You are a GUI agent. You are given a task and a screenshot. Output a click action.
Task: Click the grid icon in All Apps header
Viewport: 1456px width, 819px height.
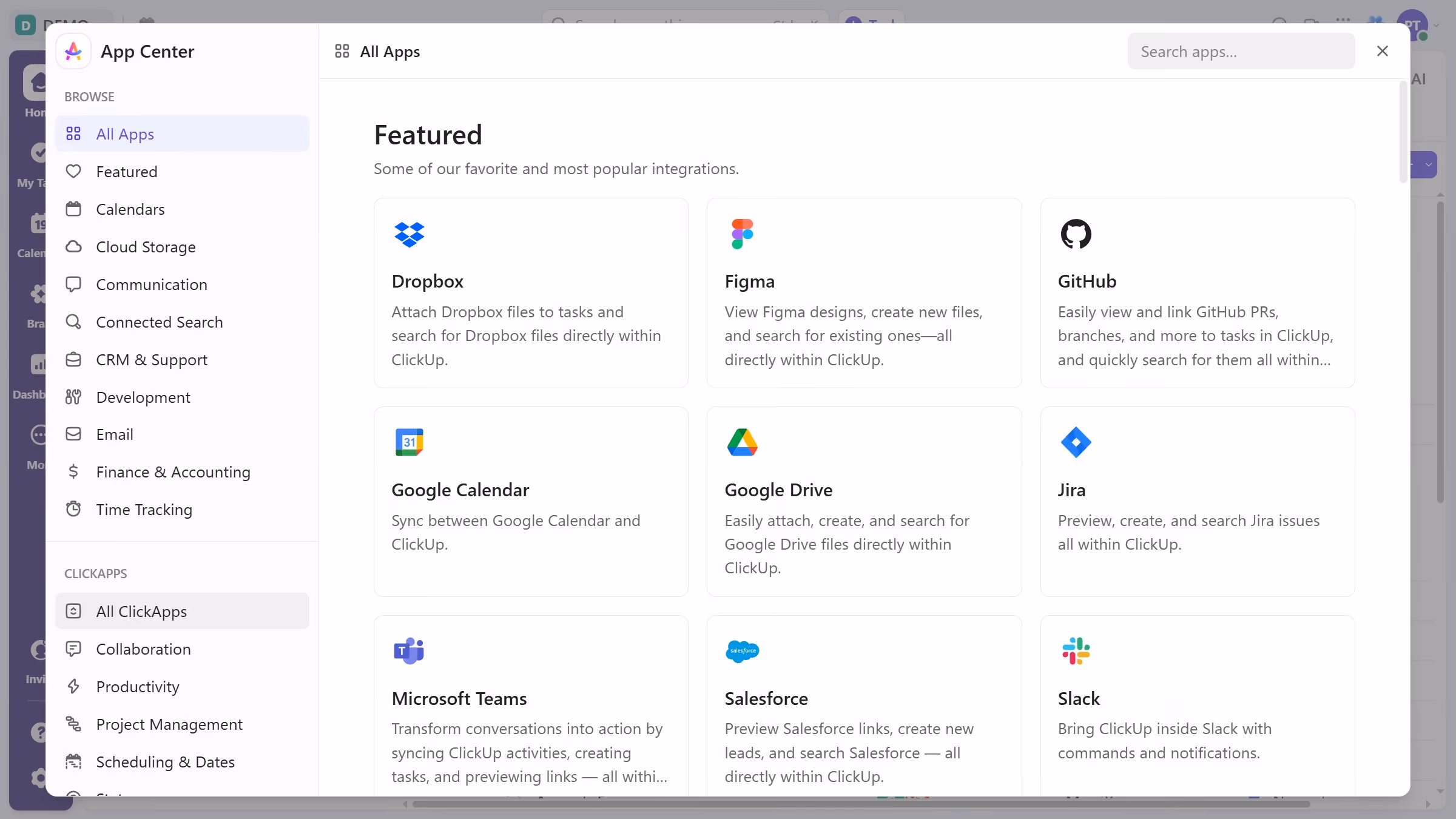point(342,52)
